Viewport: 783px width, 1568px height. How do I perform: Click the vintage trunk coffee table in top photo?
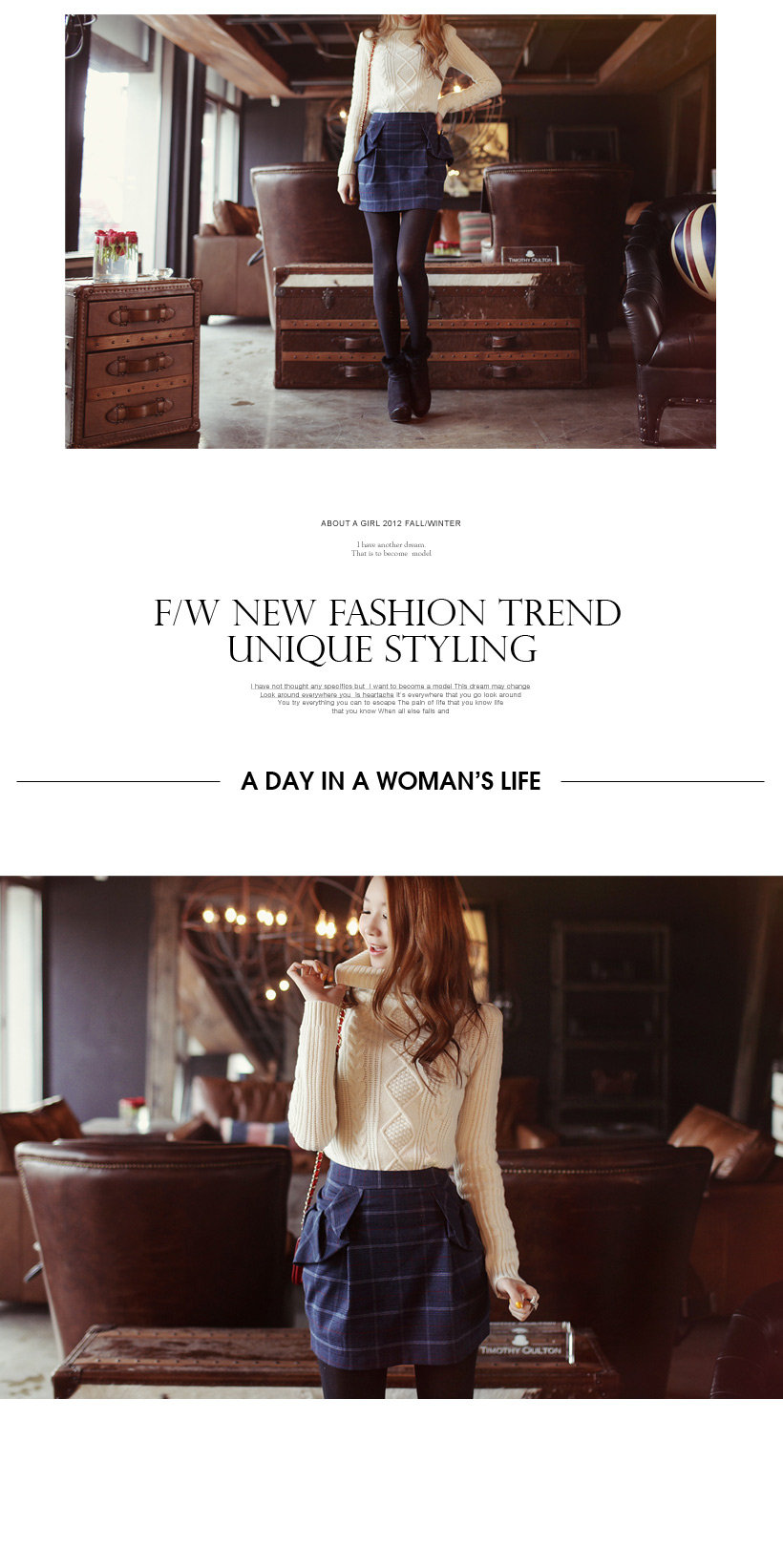[430, 327]
